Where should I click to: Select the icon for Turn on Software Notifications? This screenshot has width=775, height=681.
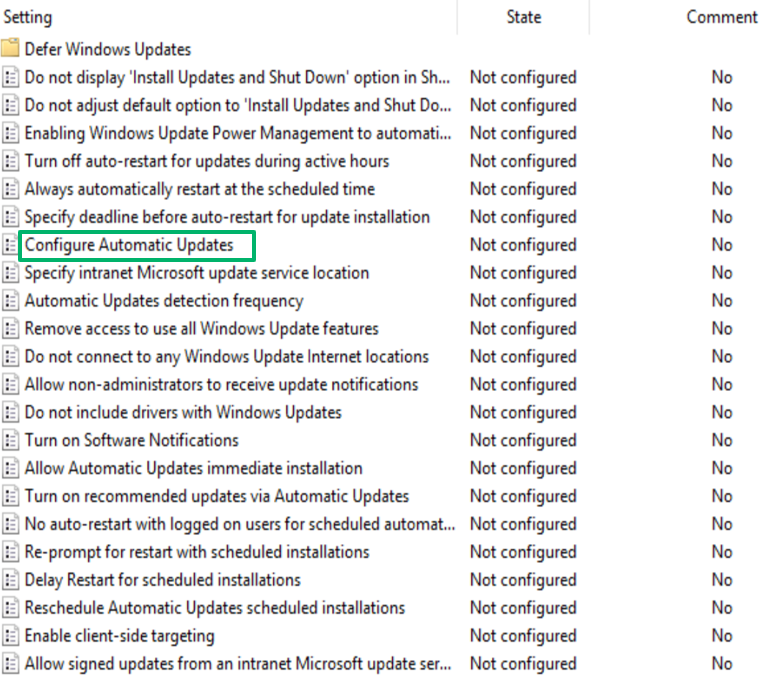click(10, 440)
